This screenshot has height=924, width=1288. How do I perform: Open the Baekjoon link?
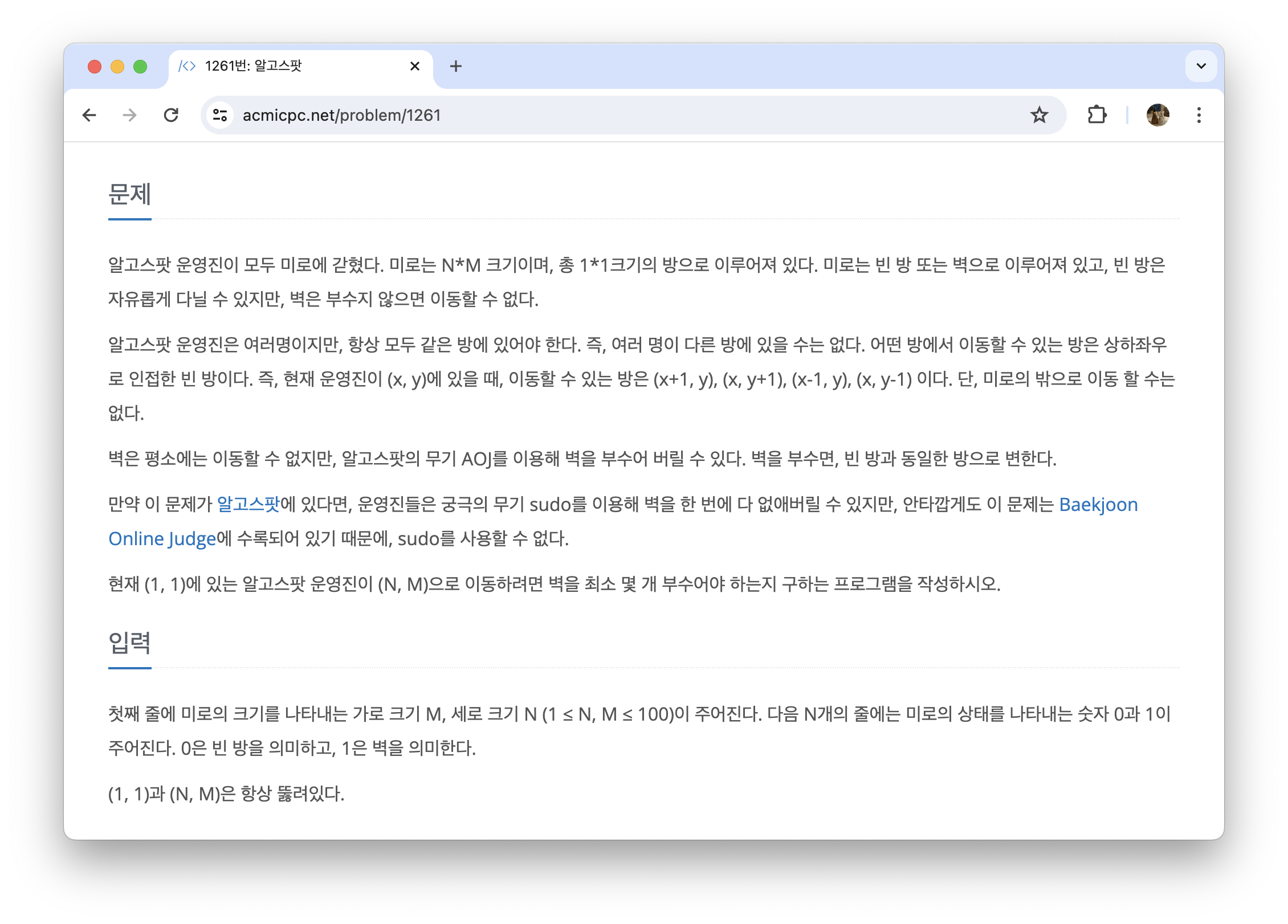(x=1098, y=504)
